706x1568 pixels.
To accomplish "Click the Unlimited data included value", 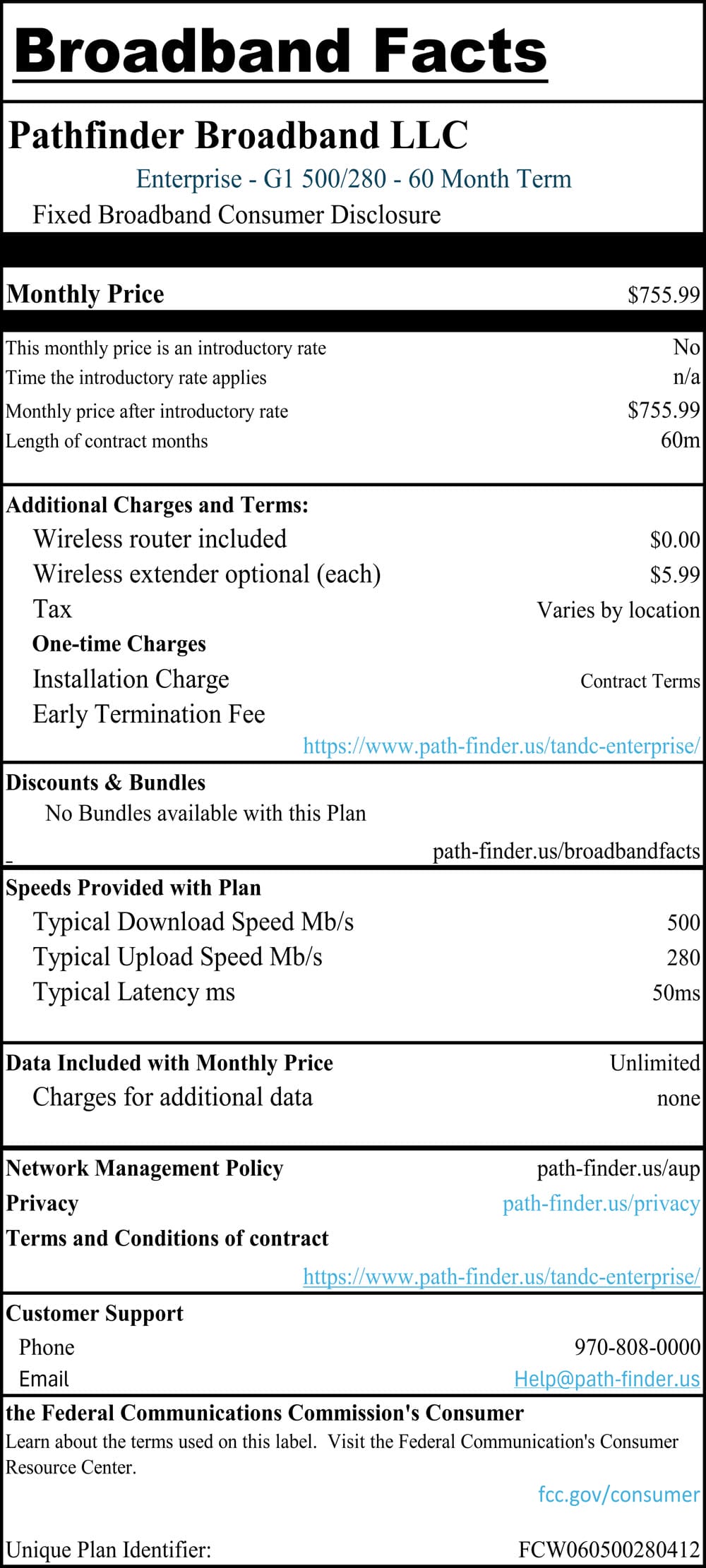I will click(654, 1063).
